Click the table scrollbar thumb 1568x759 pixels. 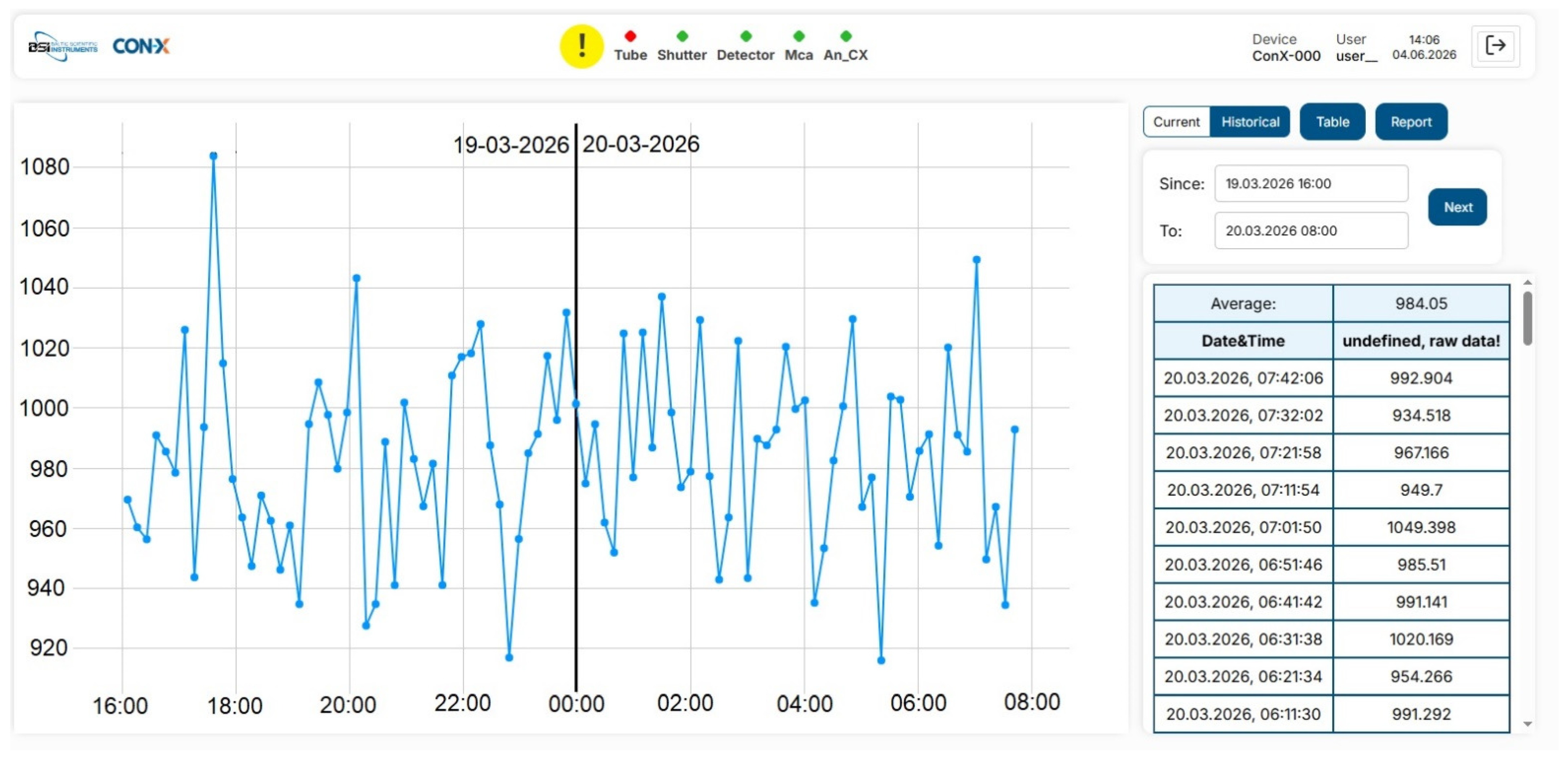[x=1527, y=318]
